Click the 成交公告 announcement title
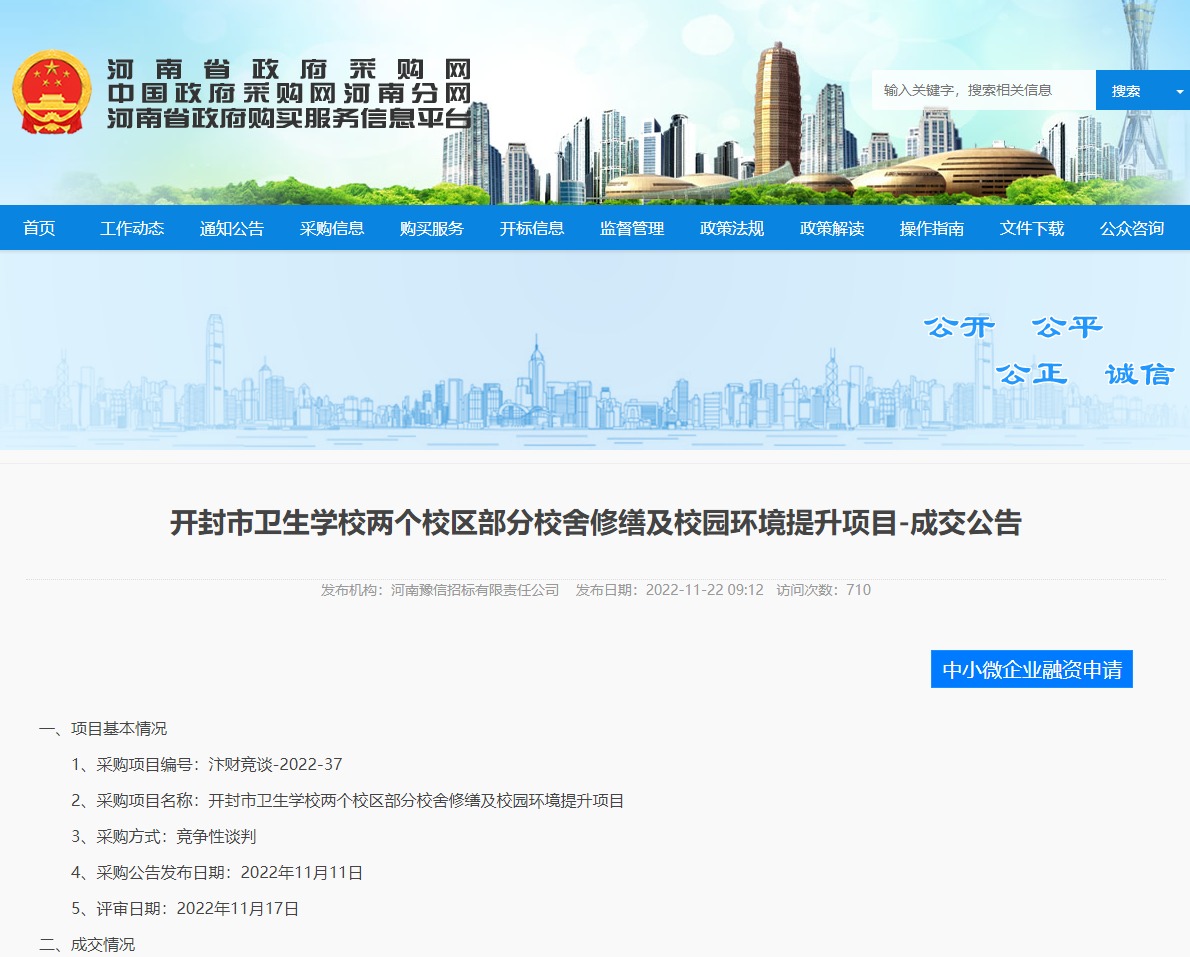The height and width of the screenshot is (957, 1190). (x=595, y=524)
